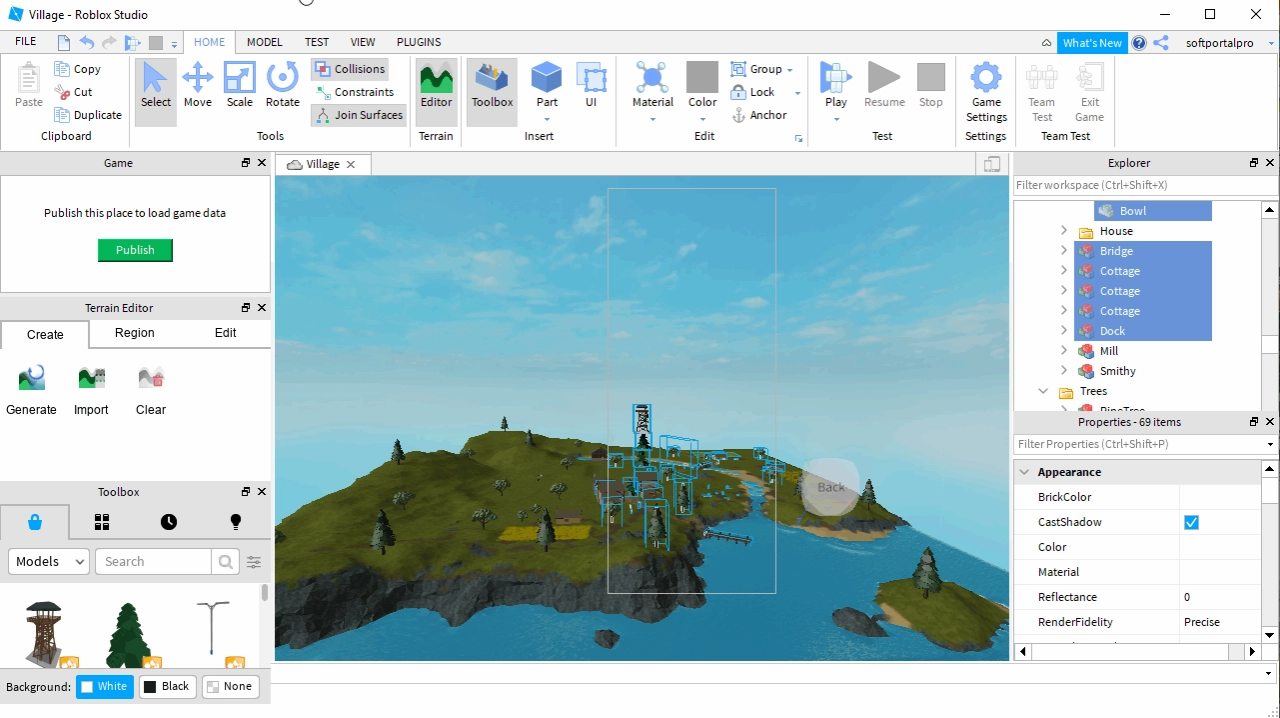Open Toolbox Inventory grid tab
The image size is (1280, 718).
click(102, 522)
